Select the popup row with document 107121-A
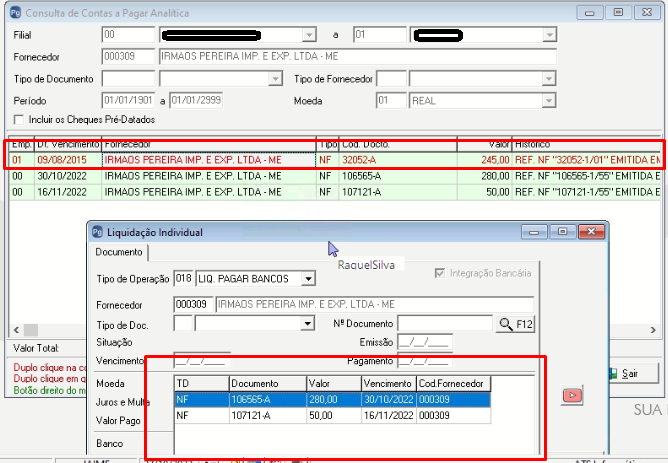 click(332, 415)
